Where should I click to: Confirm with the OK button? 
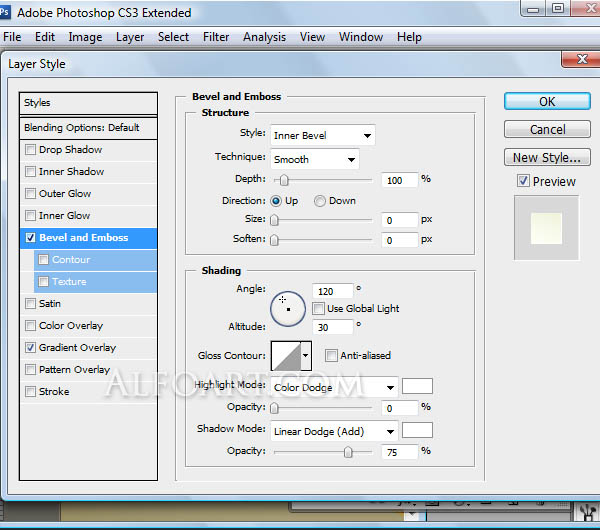tap(547, 101)
